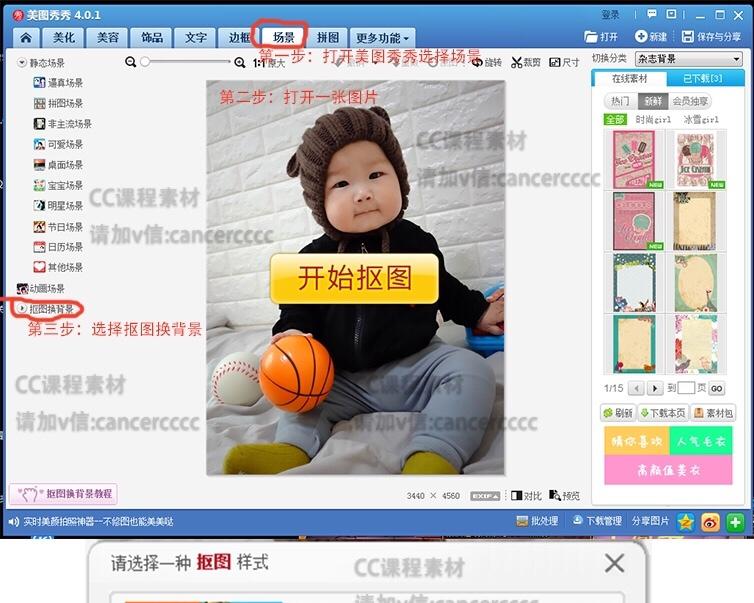This screenshot has width=754, height=603.
Task: Select 非主流场景 in the sidebar
Action: pyautogui.click(x=63, y=124)
